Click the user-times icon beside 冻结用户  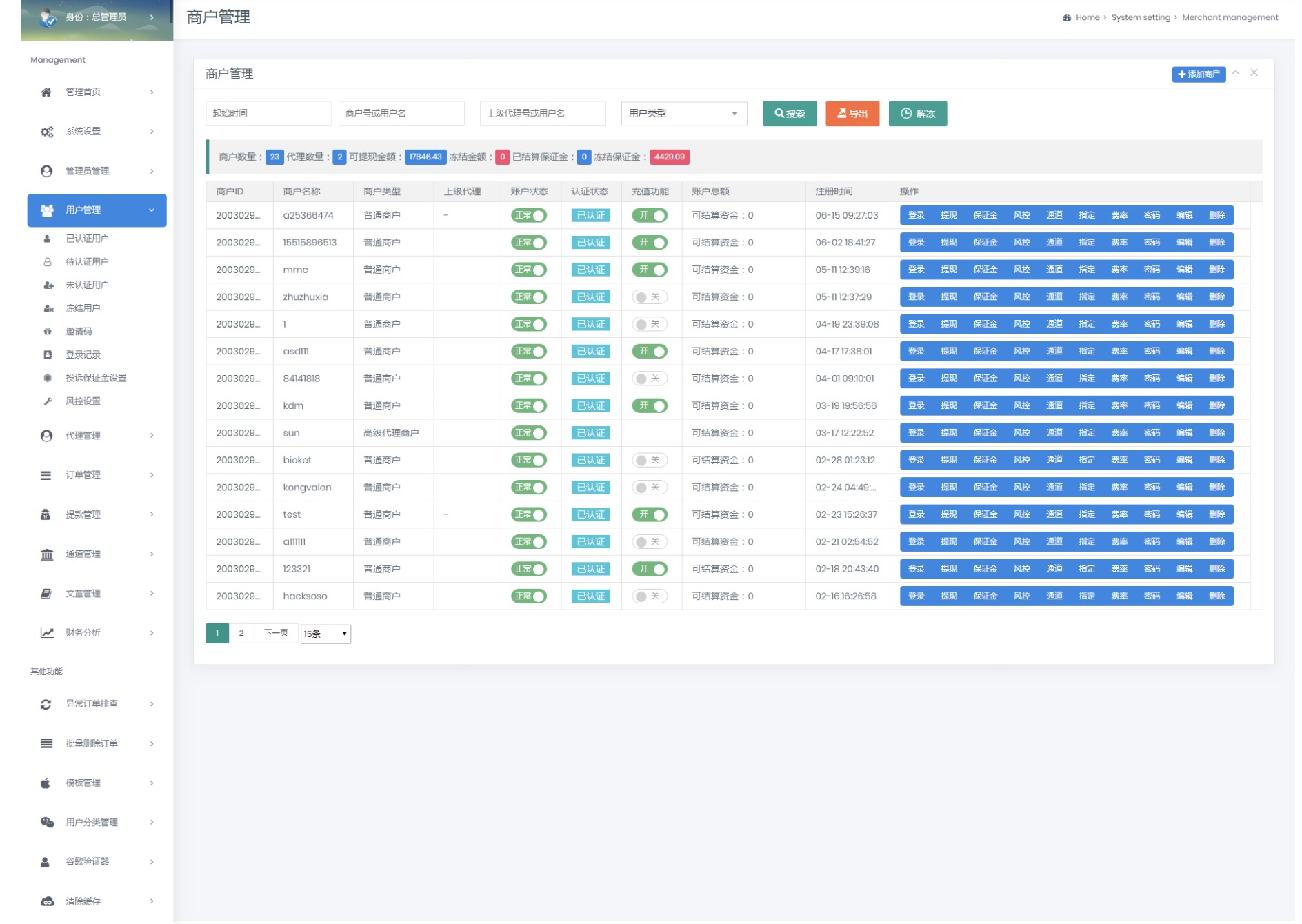point(48,308)
